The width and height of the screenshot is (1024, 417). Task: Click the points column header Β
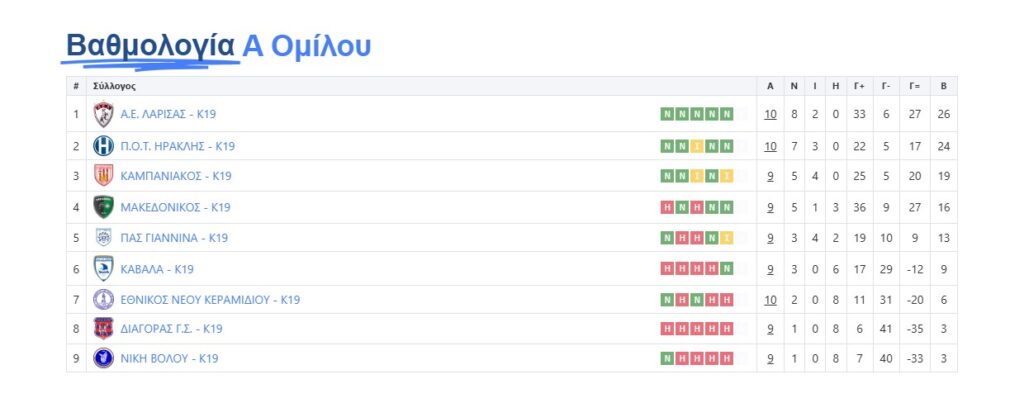click(x=943, y=86)
